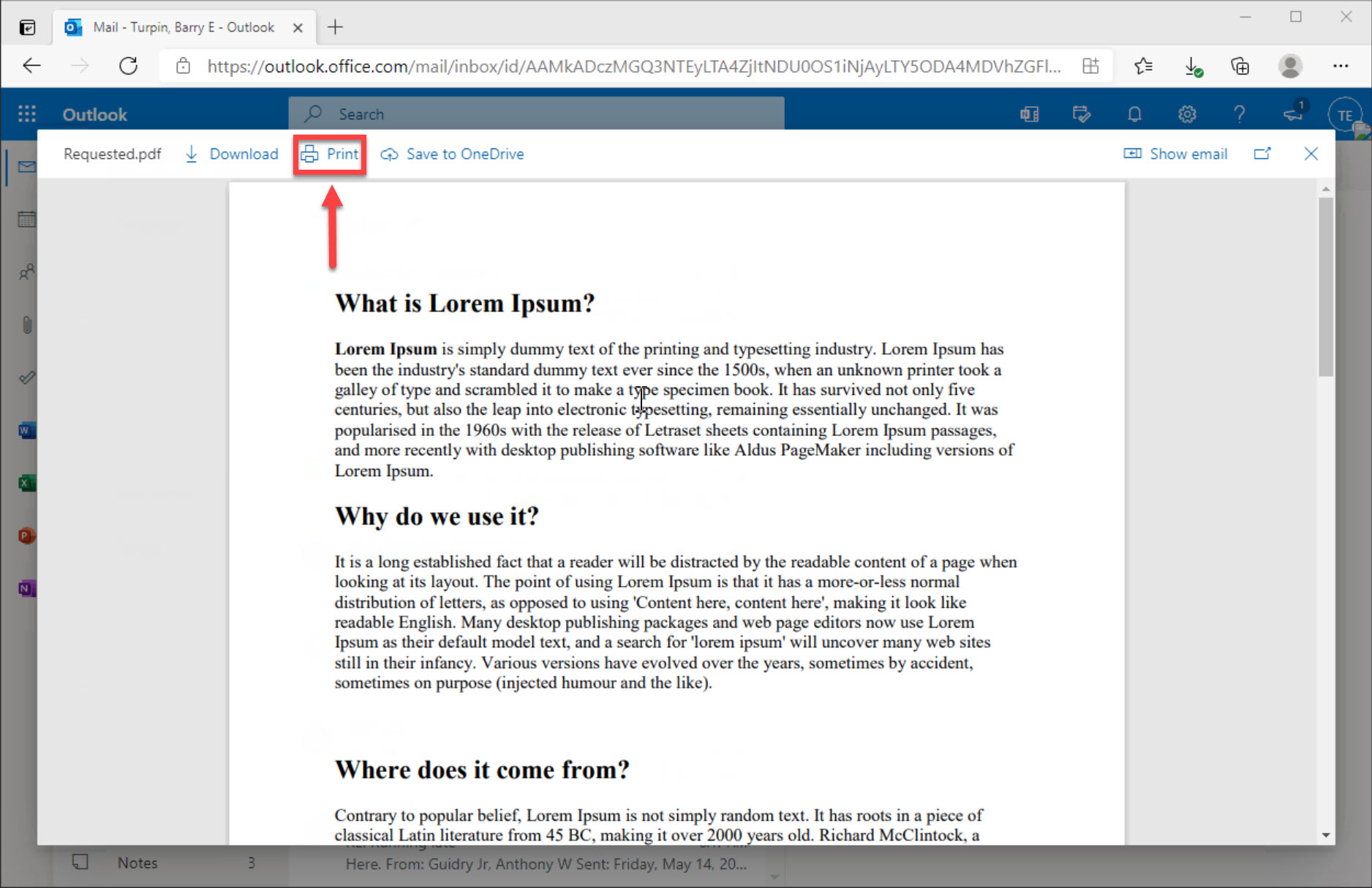Image resolution: width=1372 pixels, height=888 pixels.
Task: Open Outlook settings gear icon
Action: (1187, 115)
